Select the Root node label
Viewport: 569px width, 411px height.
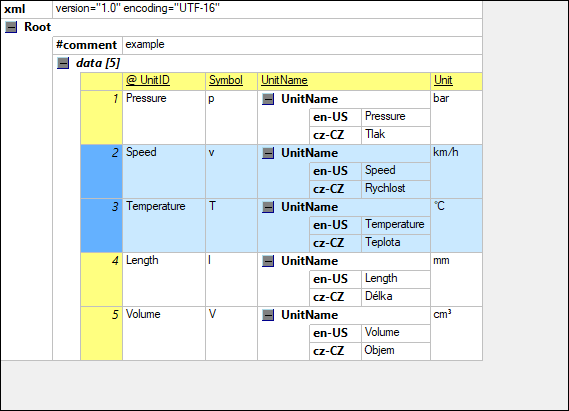coord(37,27)
